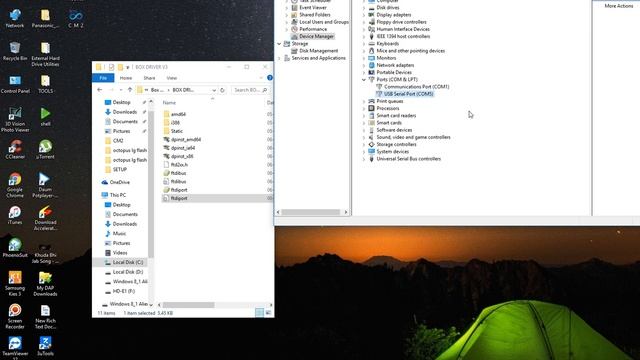This screenshot has height=360, width=640.
Task: Open the My DAP Downloads desktop folder
Action: [45, 283]
